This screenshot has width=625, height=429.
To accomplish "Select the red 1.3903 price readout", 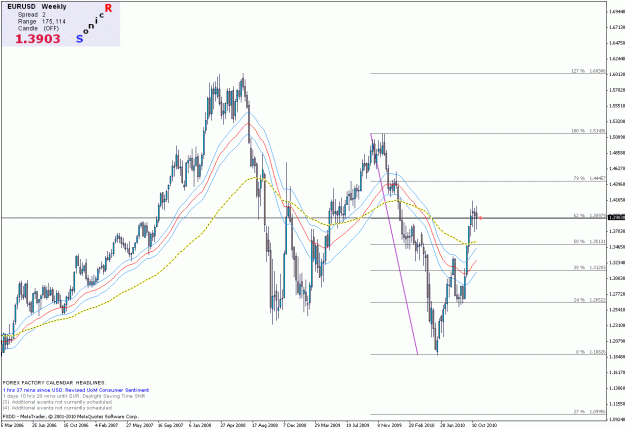I will pos(38,39).
